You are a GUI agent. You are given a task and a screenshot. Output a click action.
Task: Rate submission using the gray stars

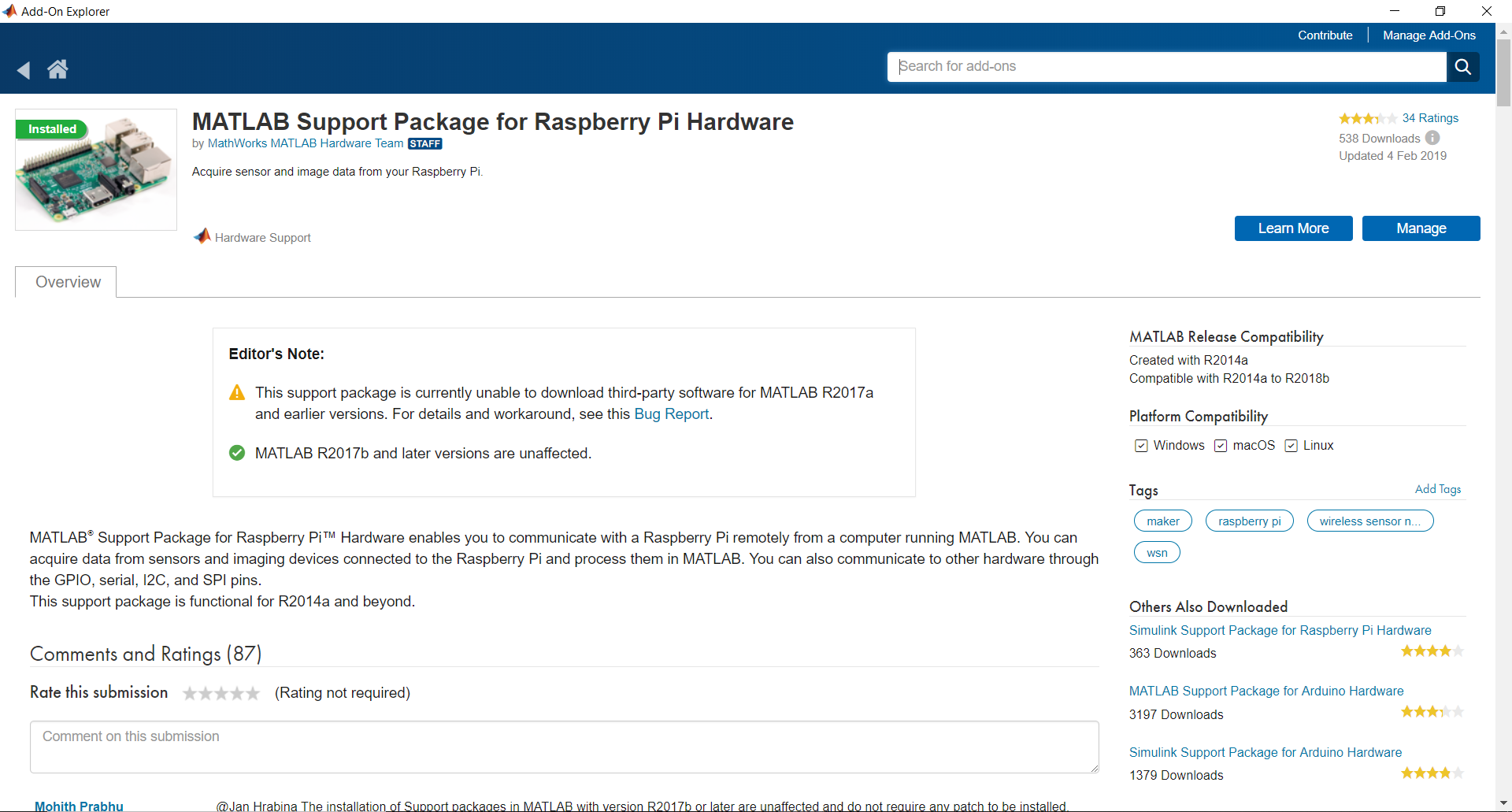[x=221, y=693]
